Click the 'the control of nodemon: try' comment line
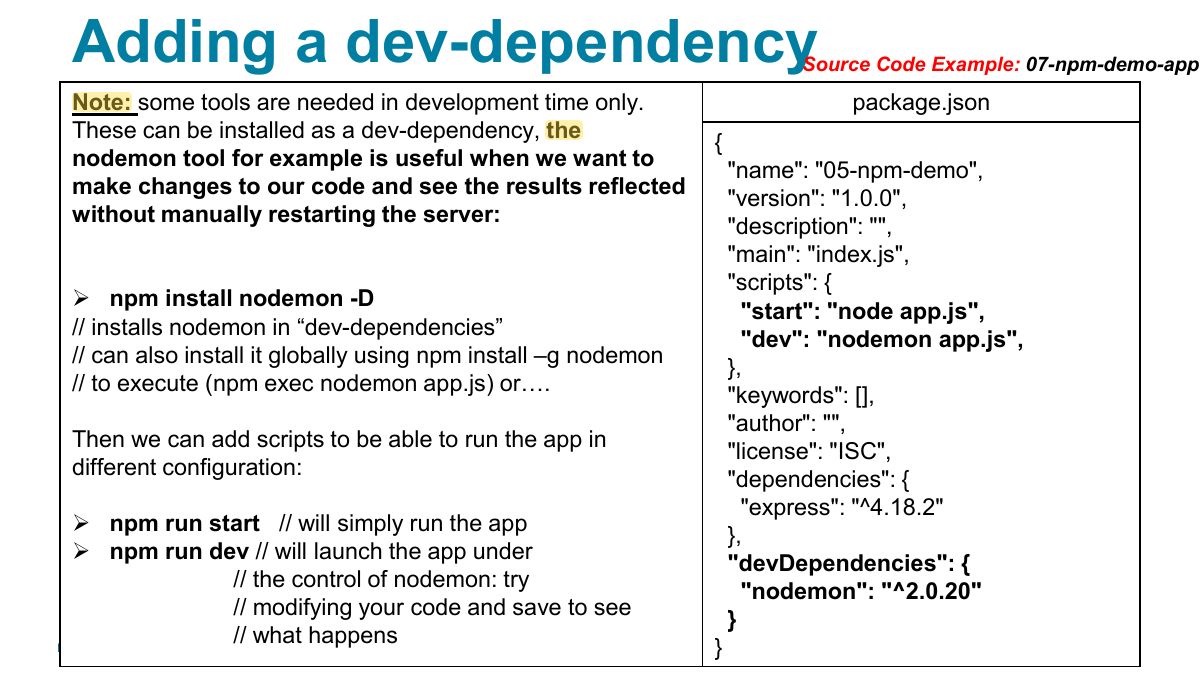 [381, 579]
